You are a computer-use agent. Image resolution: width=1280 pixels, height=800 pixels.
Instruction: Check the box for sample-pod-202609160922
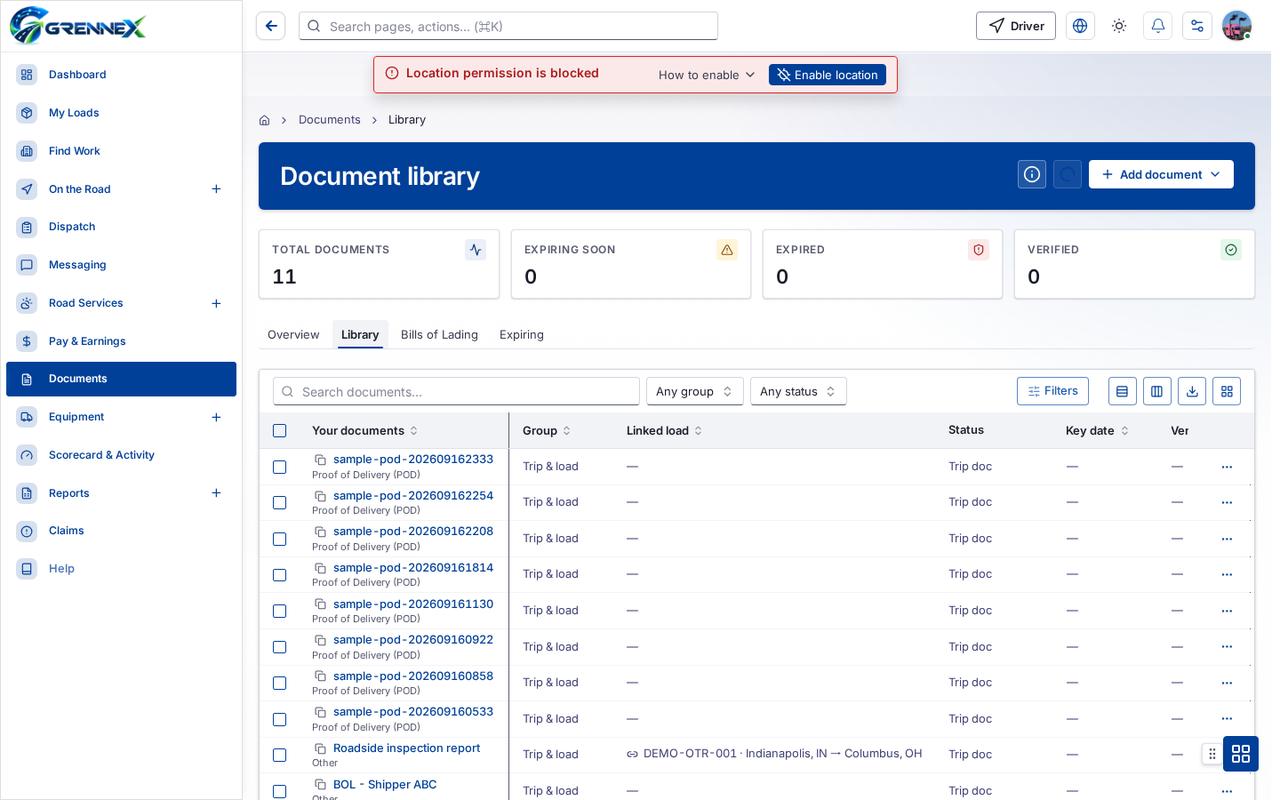coord(280,647)
